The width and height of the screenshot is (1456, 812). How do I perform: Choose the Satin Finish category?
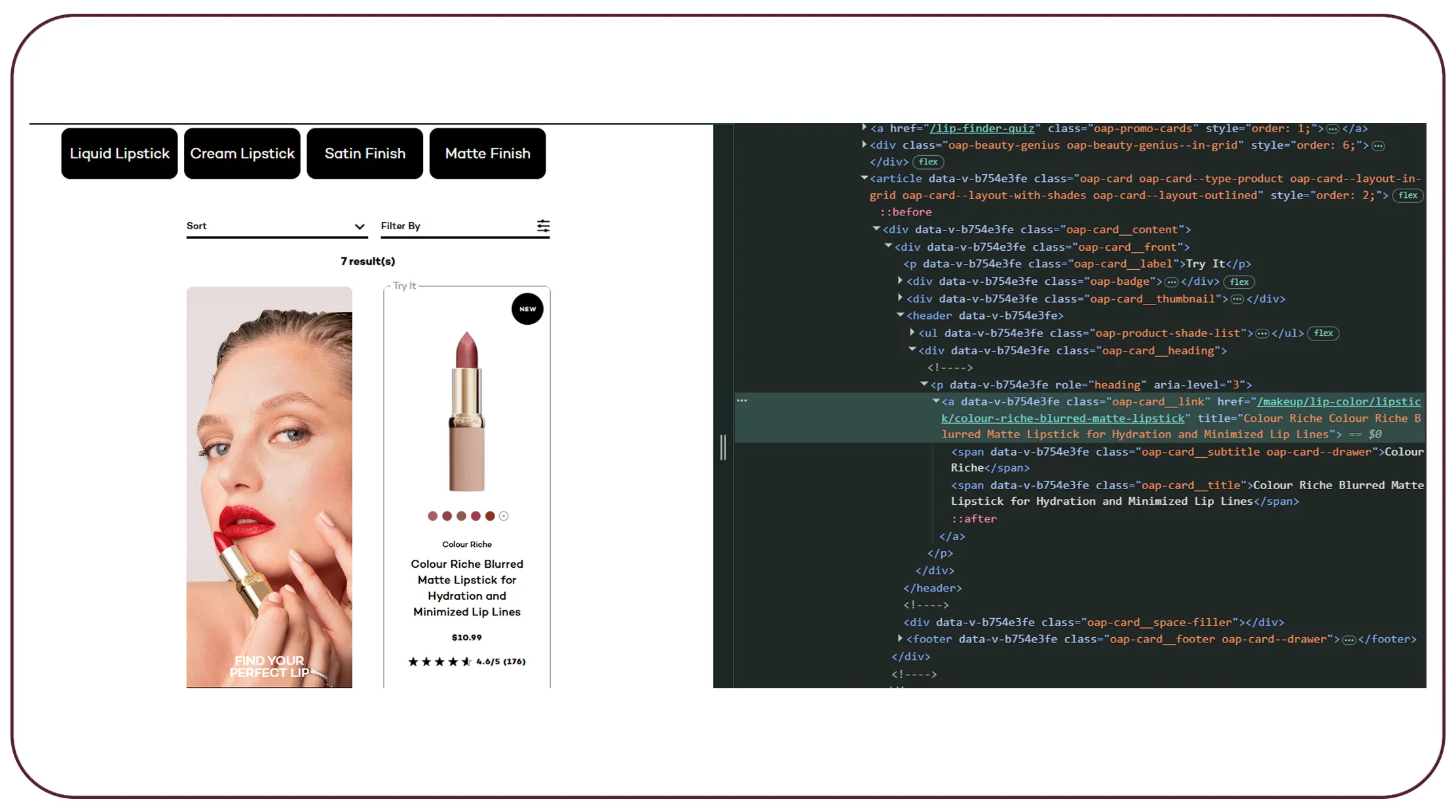[x=365, y=153]
